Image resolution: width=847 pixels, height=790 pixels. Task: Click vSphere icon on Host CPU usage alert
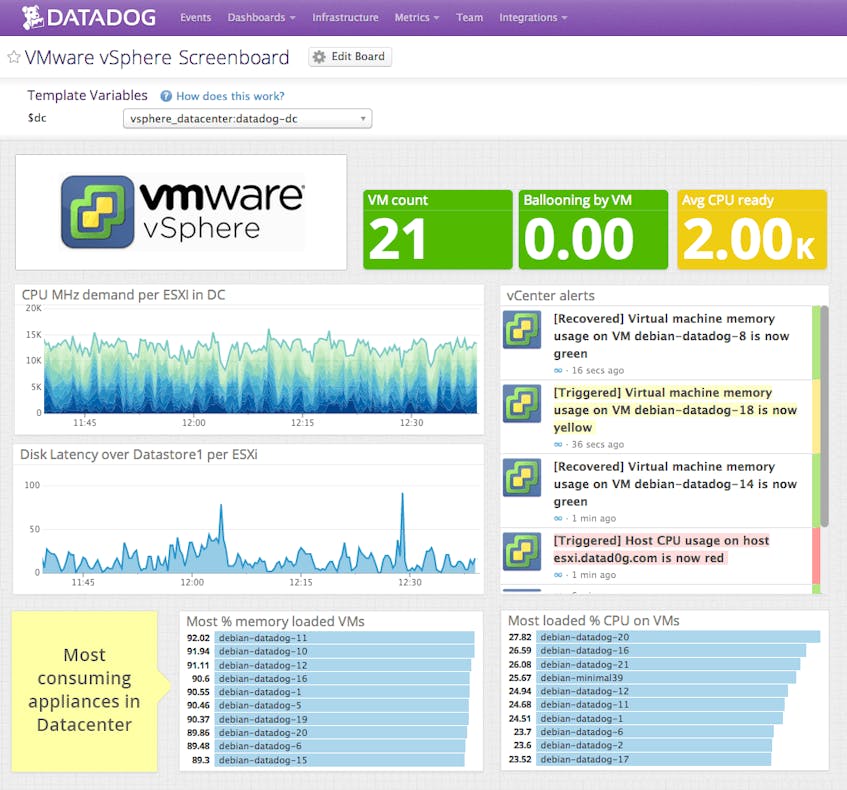[x=522, y=552]
